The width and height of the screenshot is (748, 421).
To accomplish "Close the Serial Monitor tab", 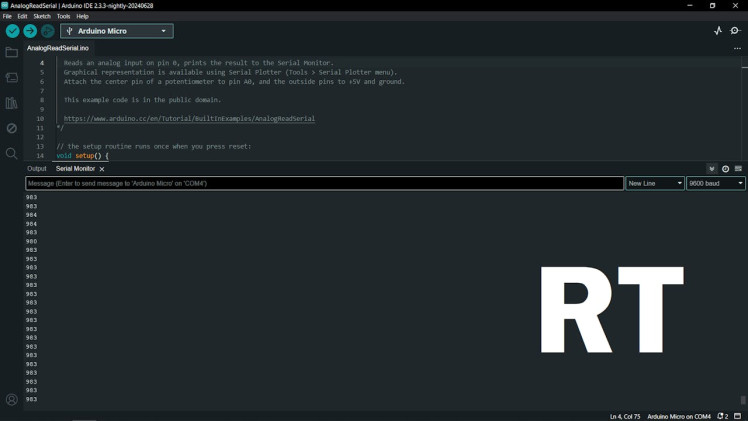I will [102, 169].
